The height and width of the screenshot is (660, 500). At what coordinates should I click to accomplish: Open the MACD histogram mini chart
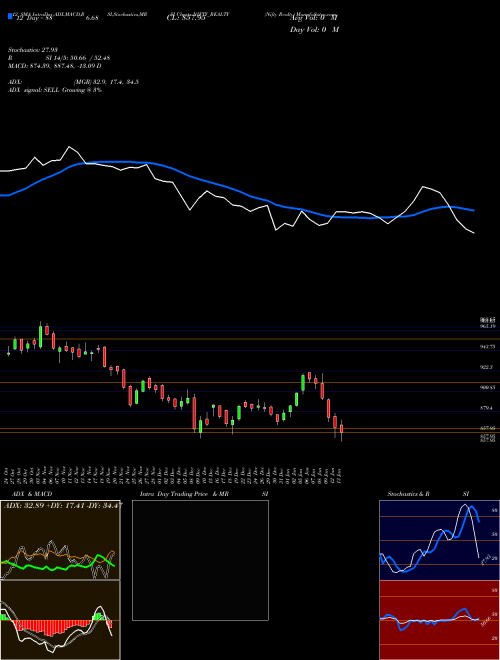click(60, 620)
